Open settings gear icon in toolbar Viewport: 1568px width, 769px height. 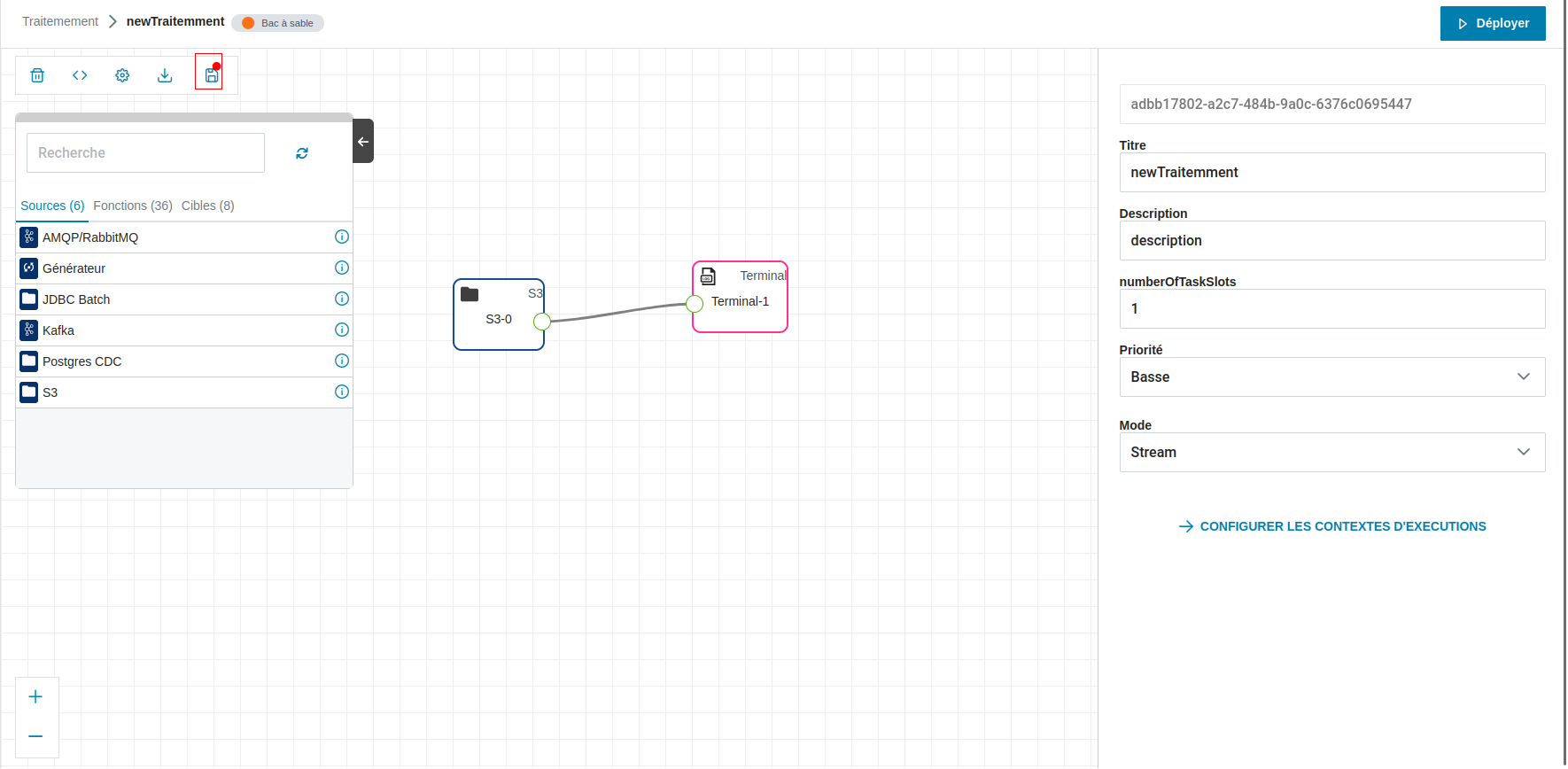click(122, 75)
